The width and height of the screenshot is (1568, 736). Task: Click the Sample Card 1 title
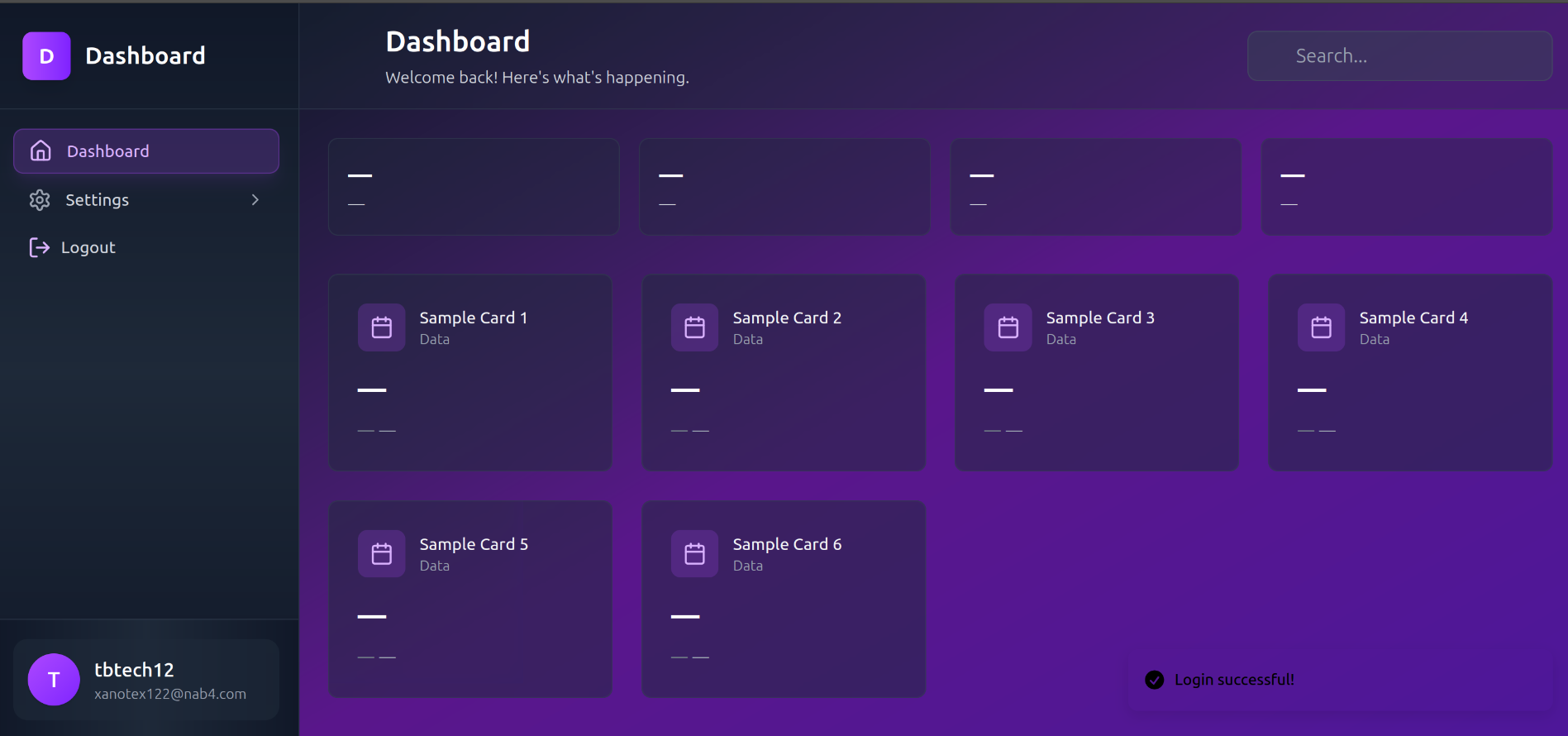[474, 318]
